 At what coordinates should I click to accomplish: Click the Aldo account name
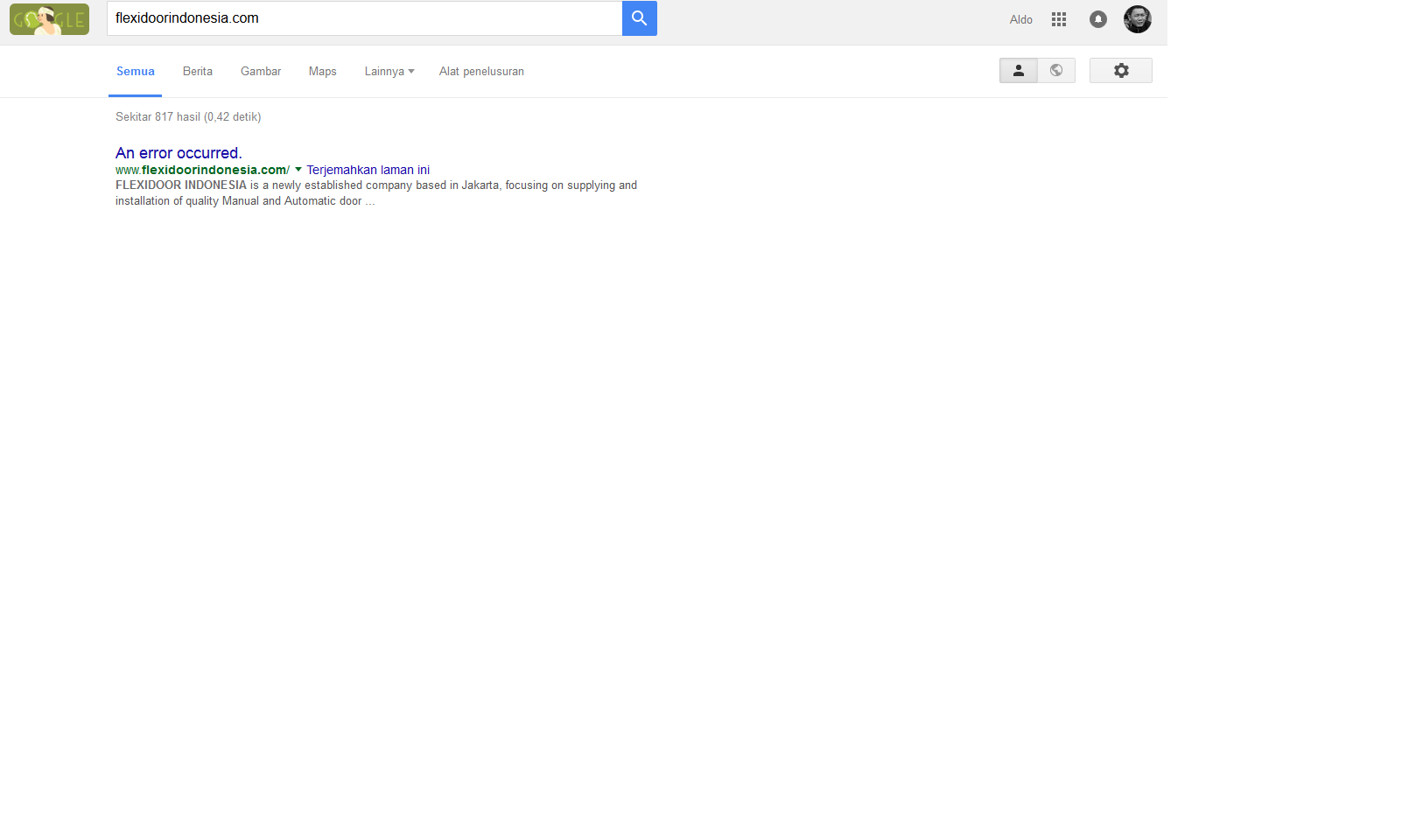1021,19
